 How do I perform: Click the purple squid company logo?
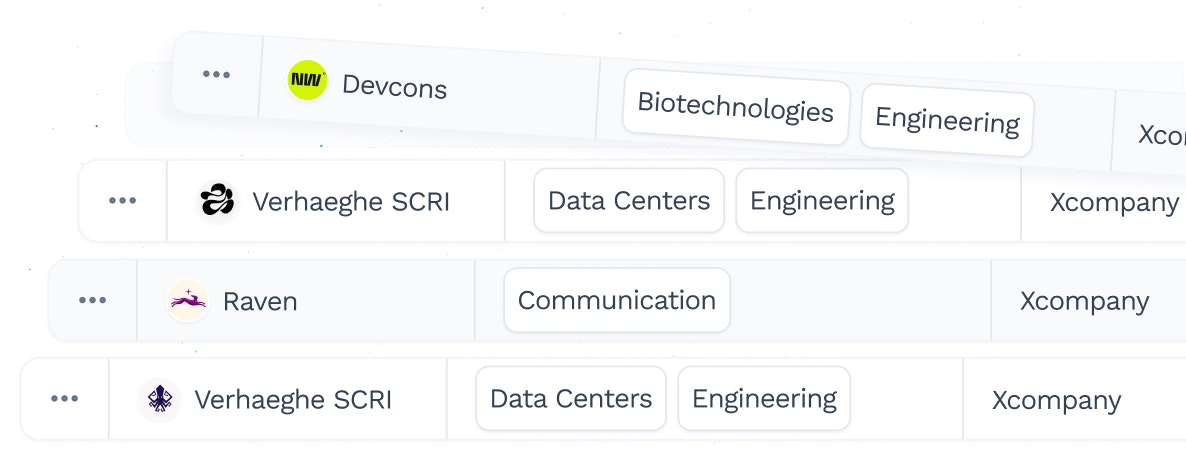tap(160, 399)
